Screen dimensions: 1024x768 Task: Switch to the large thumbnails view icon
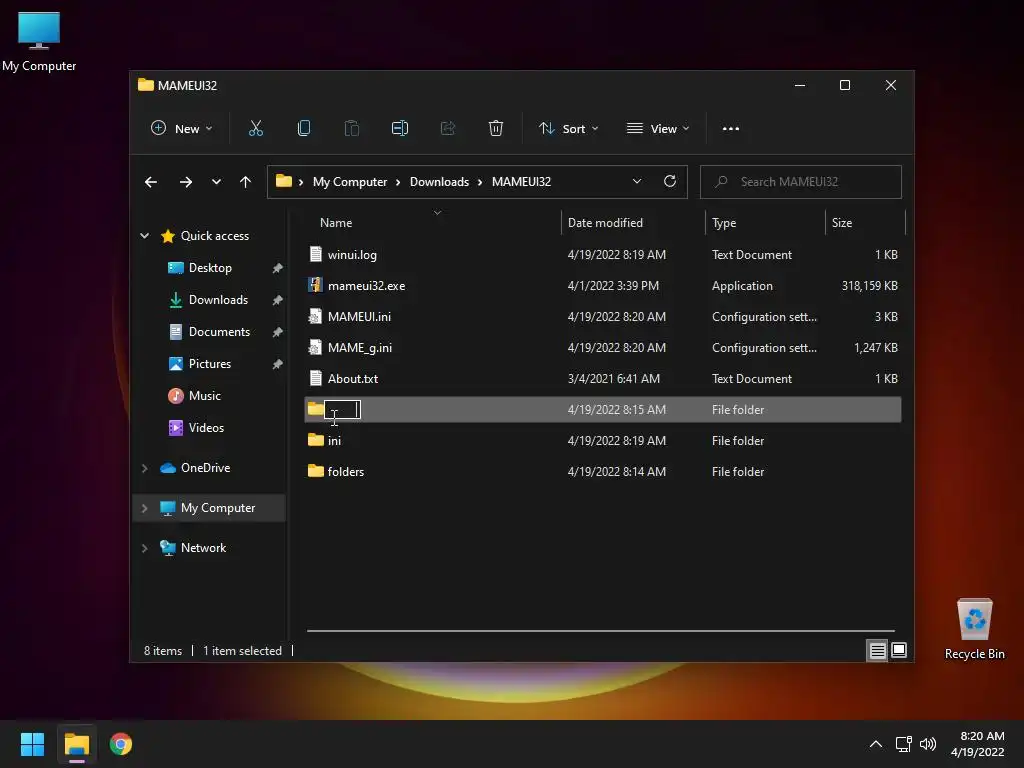point(899,650)
